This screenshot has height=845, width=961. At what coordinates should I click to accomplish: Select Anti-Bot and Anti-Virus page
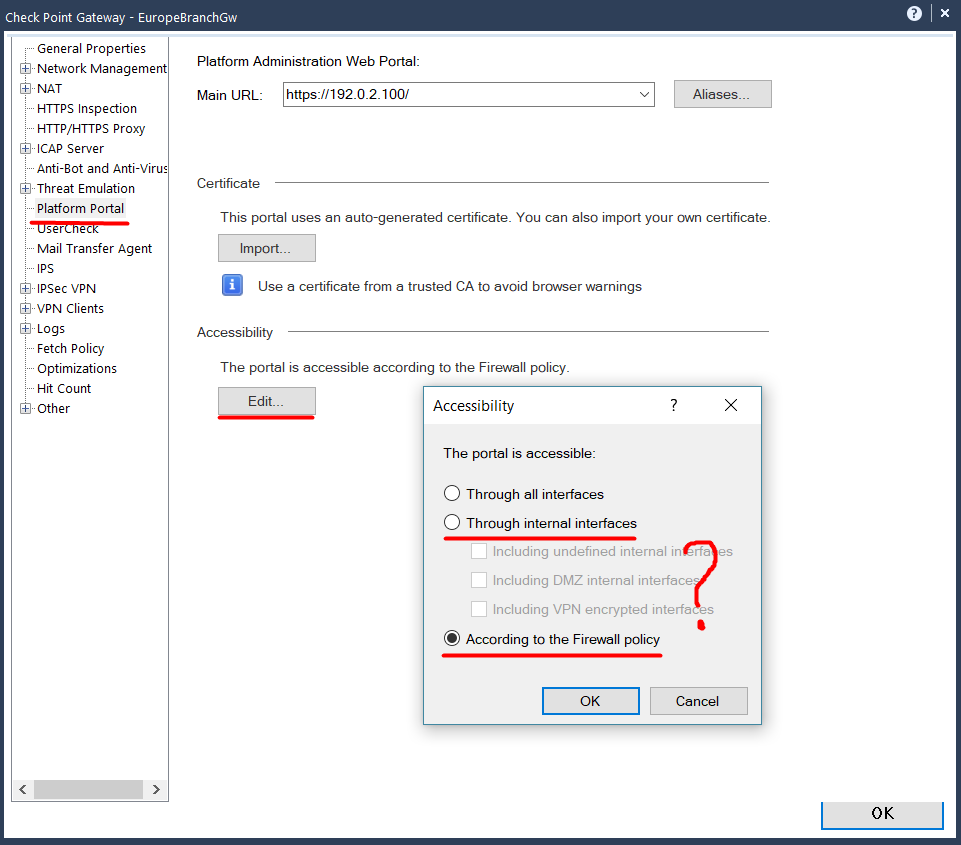point(102,169)
